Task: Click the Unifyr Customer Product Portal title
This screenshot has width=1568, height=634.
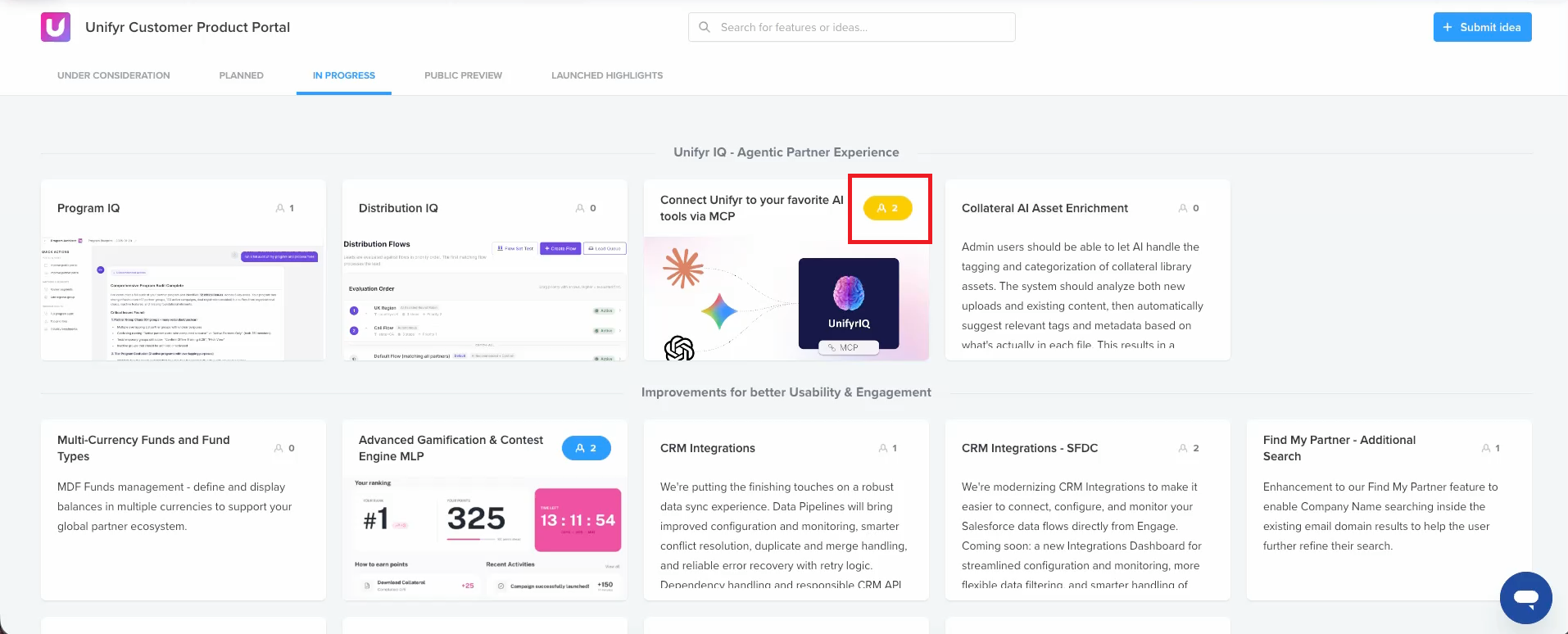Action: click(188, 27)
